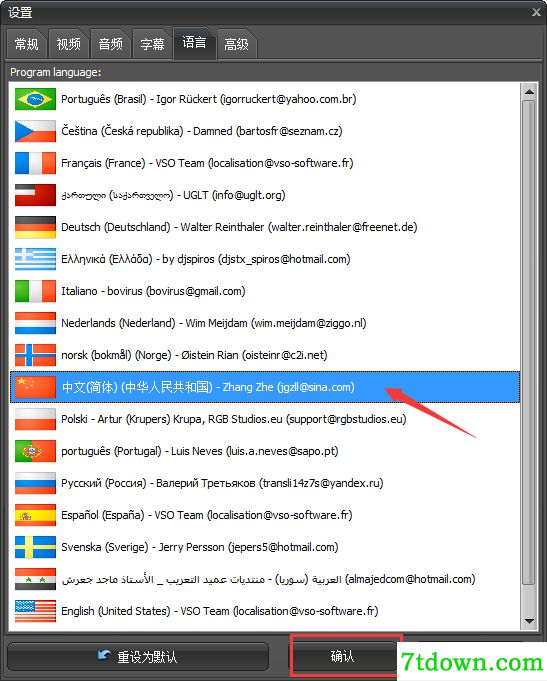Image resolution: width=547 pixels, height=681 pixels.
Task: Switch to the 常规 tab
Action: [26, 44]
